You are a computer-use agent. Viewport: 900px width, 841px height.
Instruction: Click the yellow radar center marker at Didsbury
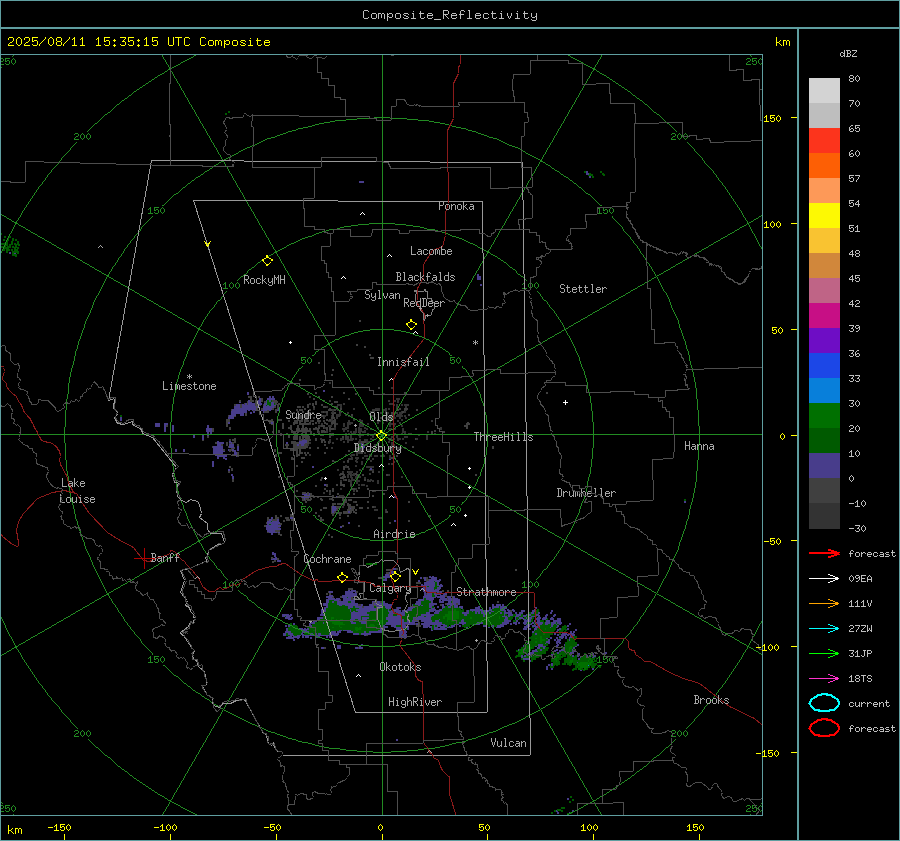(x=381, y=436)
